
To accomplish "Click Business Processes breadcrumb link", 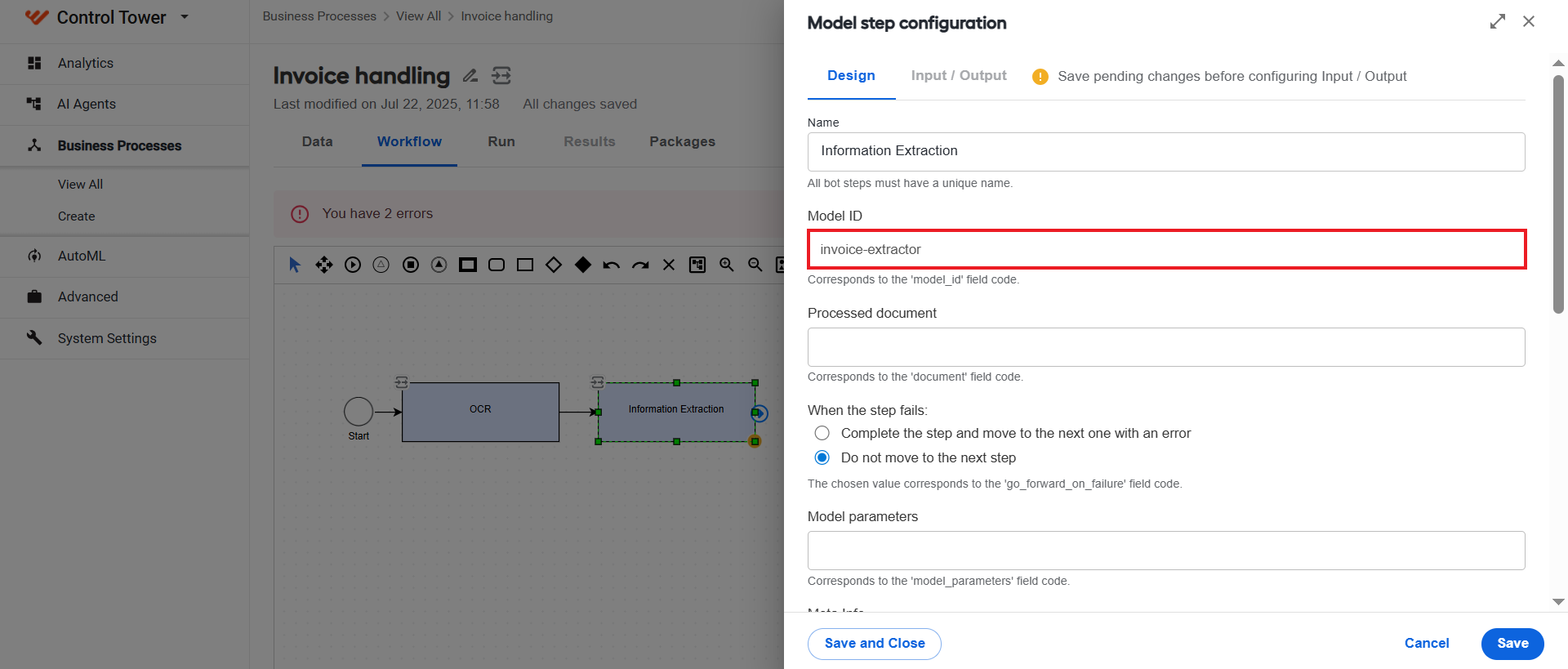I will [319, 16].
